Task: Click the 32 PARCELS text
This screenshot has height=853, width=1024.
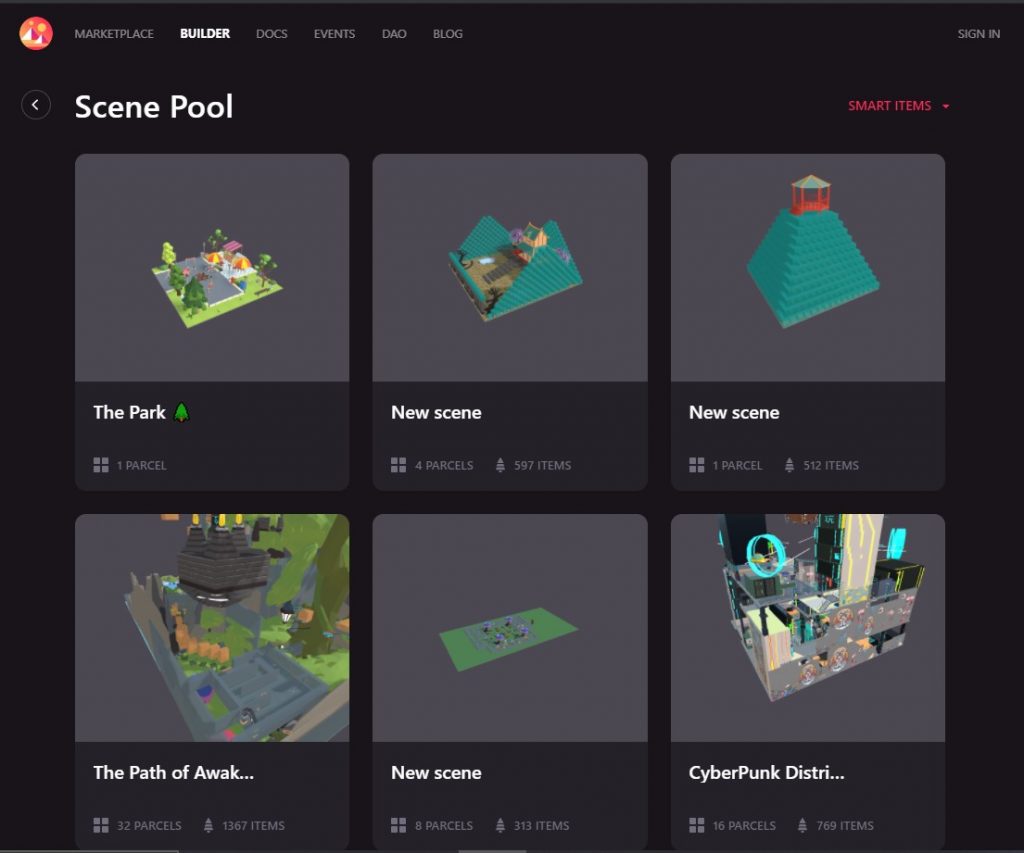Action: (x=149, y=826)
